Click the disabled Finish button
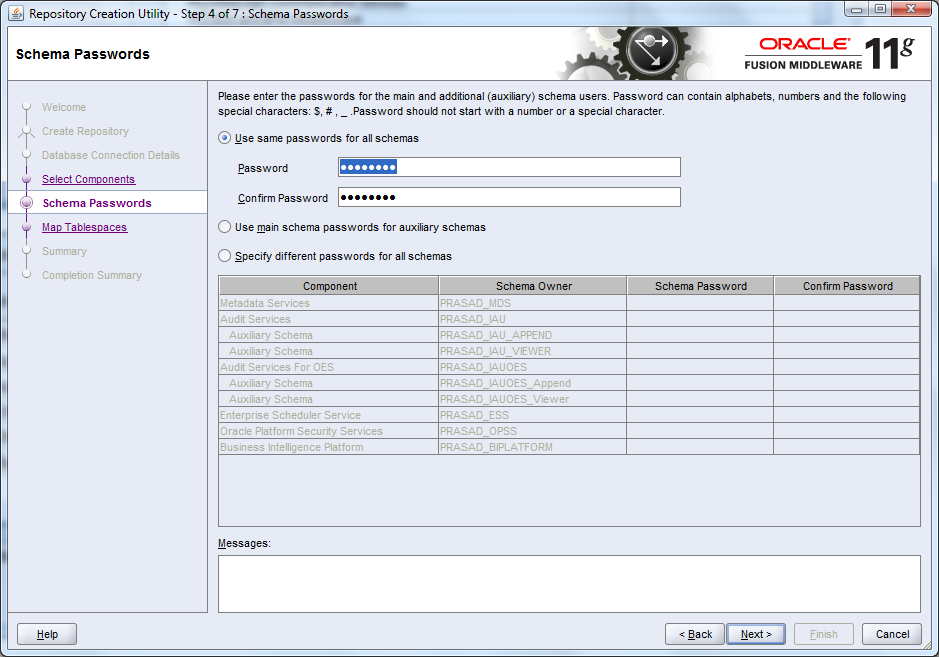This screenshot has height=657, width=939. click(823, 634)
